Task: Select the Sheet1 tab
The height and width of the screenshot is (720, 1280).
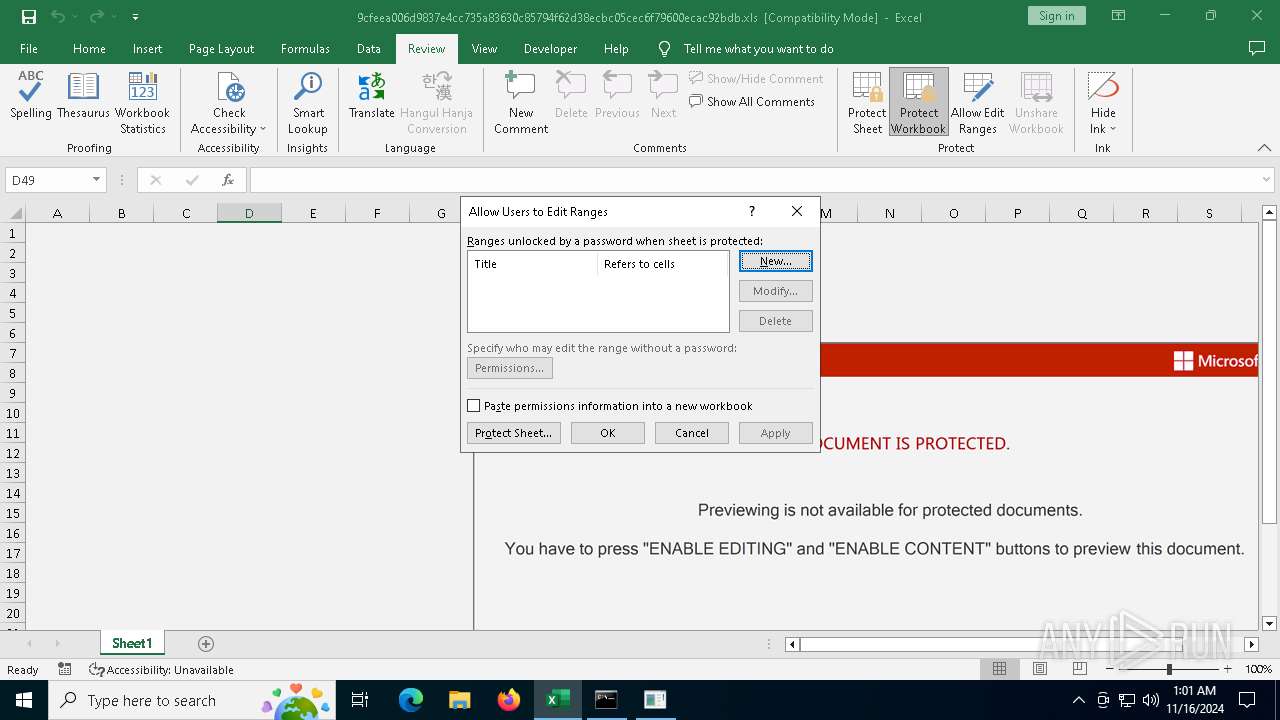Action: tap(132, 644)
